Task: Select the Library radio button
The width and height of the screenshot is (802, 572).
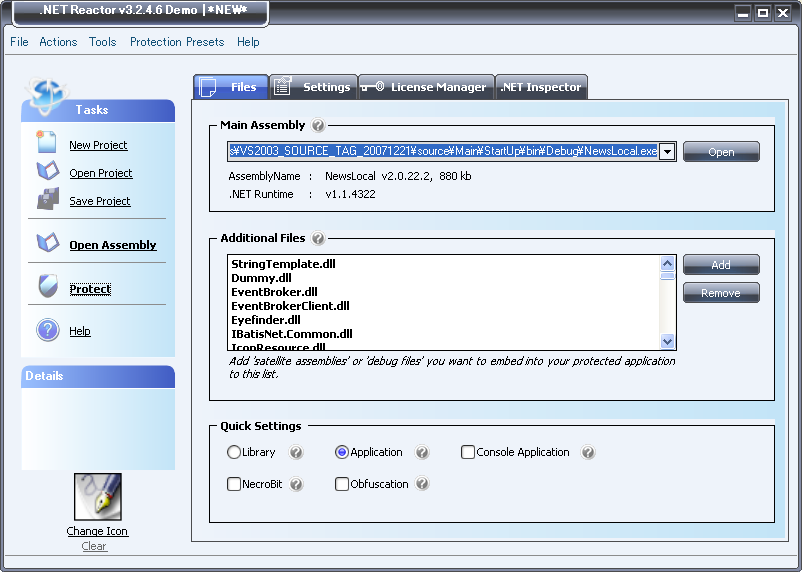Action: coord(234,452)
